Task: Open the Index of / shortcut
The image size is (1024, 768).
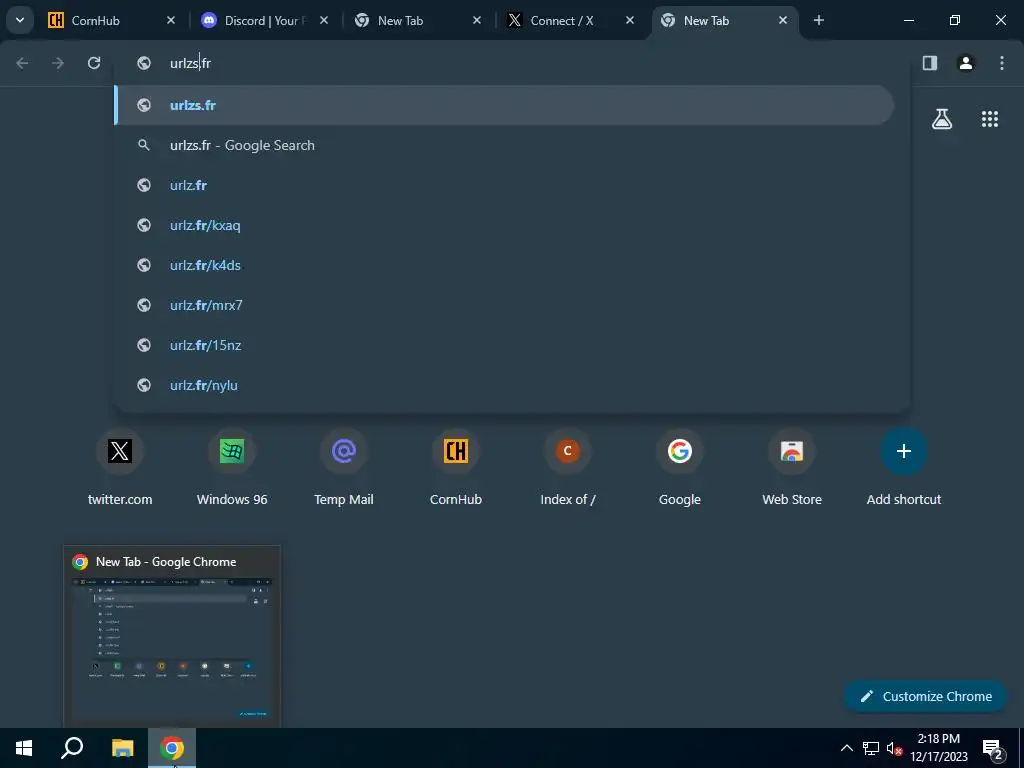Action: click(x=568, y=467)
